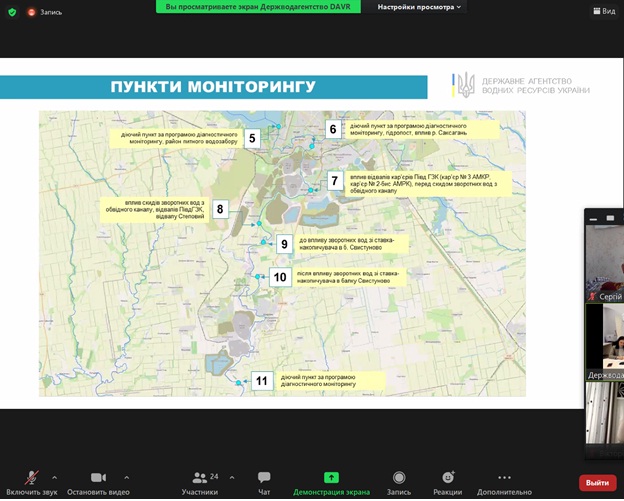Click the red recording indicator
Viewport: 624px width, 501px height.
coord(31,12)
